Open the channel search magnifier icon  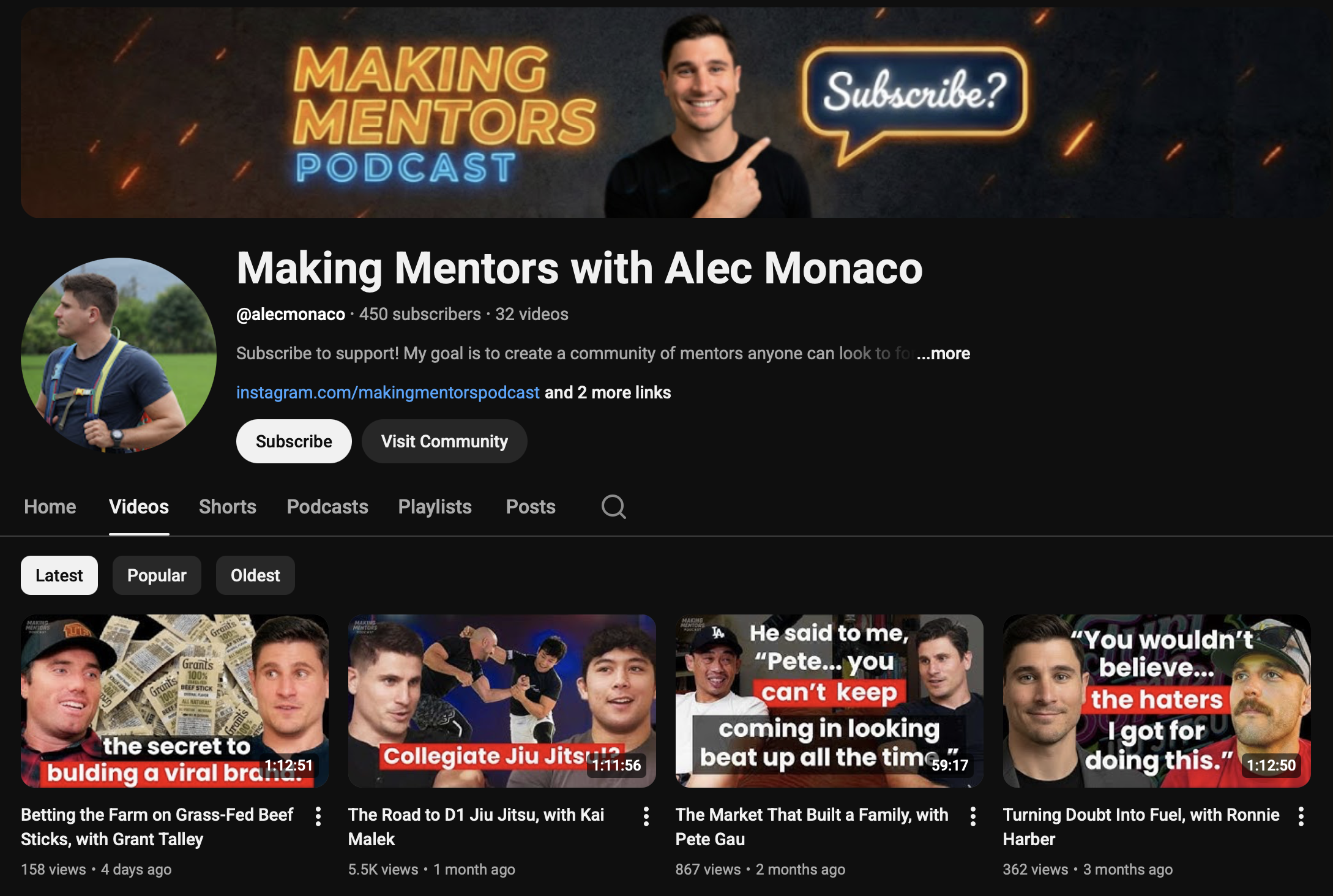[613, 507]
